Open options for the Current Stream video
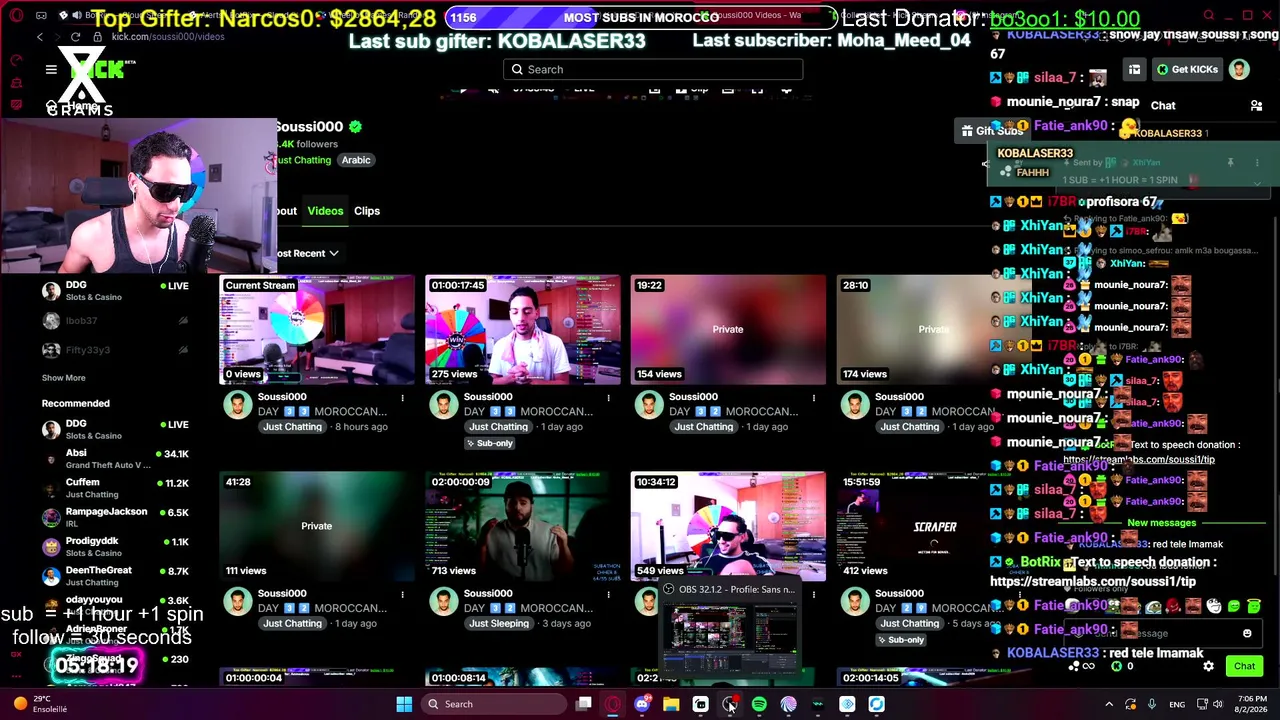Image resolution: width=1280 pixels, height=720 pixels. (x=402, y=398)
